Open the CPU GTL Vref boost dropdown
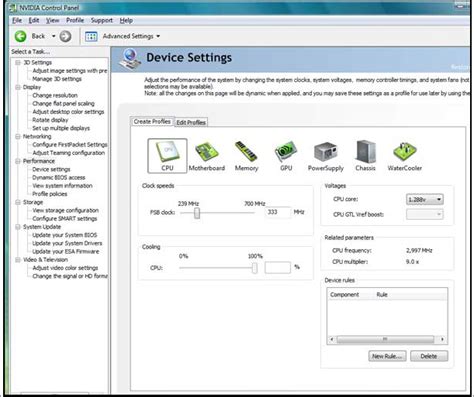The width and height of the screenshot is (474, 397). tap(425, 214)
